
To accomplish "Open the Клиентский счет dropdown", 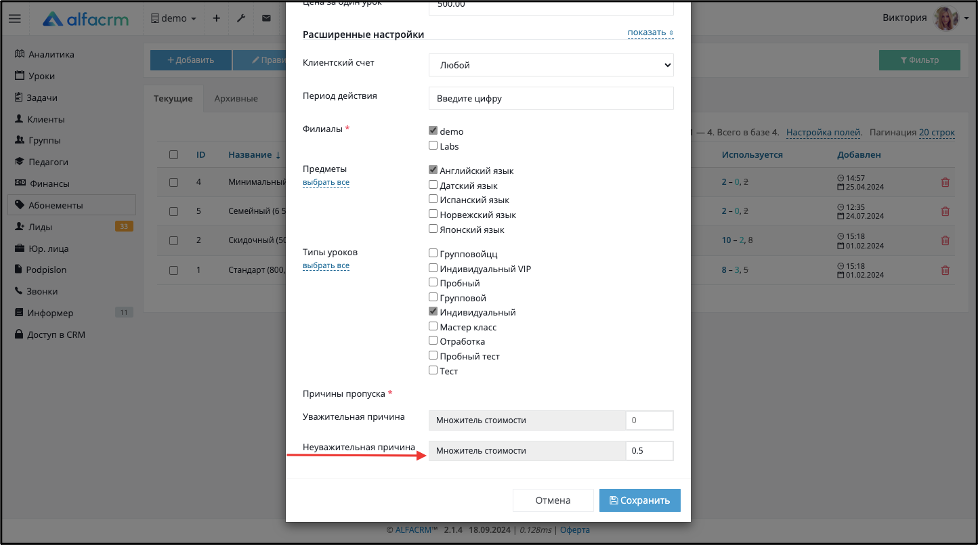I will point(551,65).
